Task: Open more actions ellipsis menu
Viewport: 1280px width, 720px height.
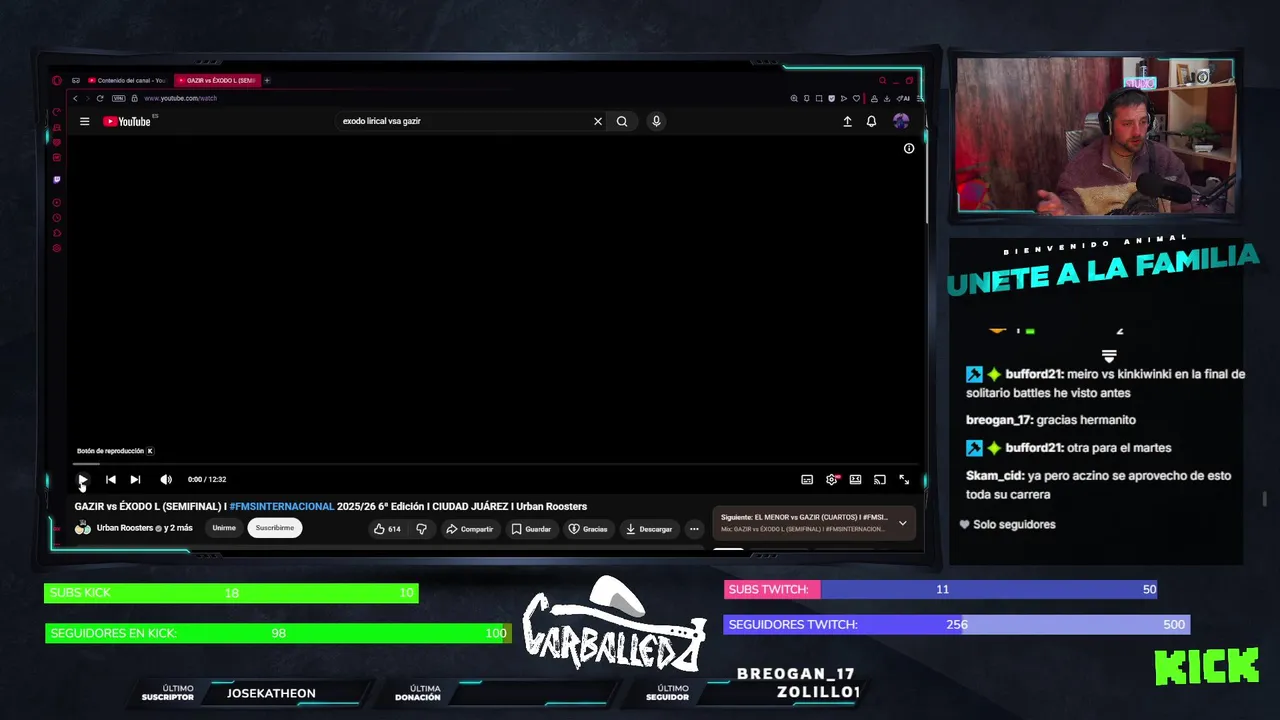Action: click(694, 529)
